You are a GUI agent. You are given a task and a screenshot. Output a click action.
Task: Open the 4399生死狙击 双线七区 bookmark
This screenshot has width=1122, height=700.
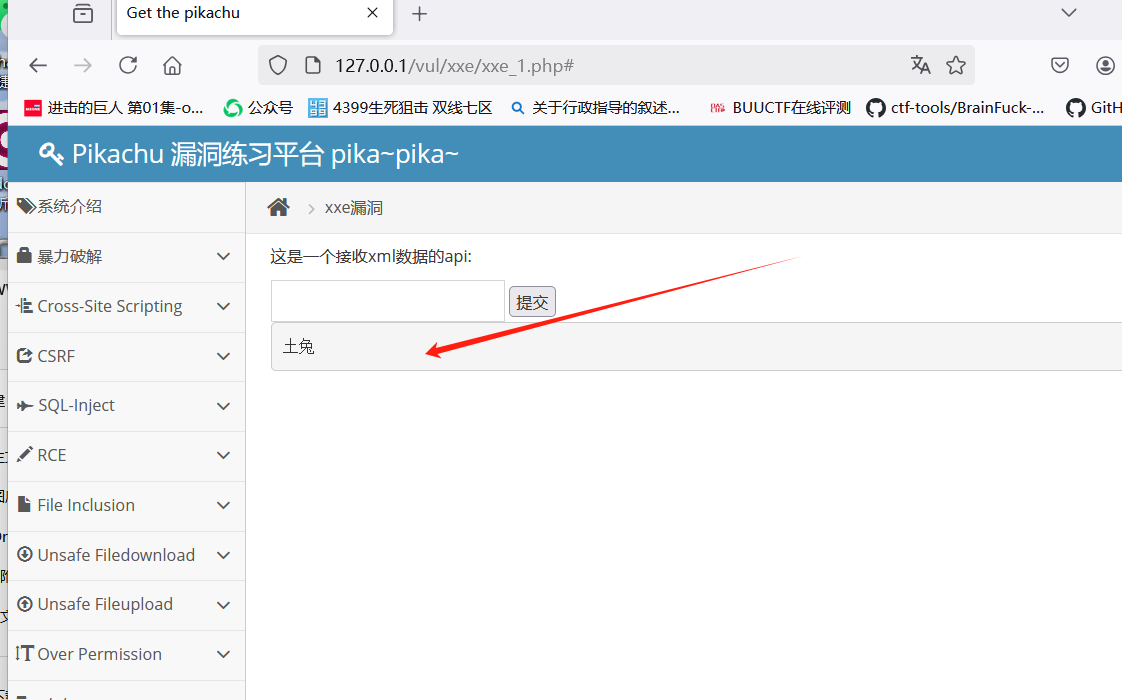(401, 108)
